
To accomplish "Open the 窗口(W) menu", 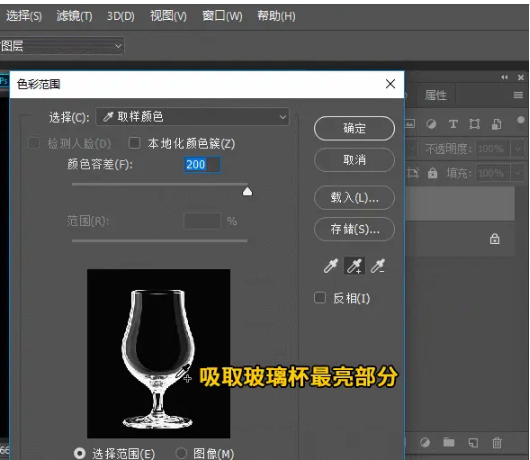I will pos(222,16).
